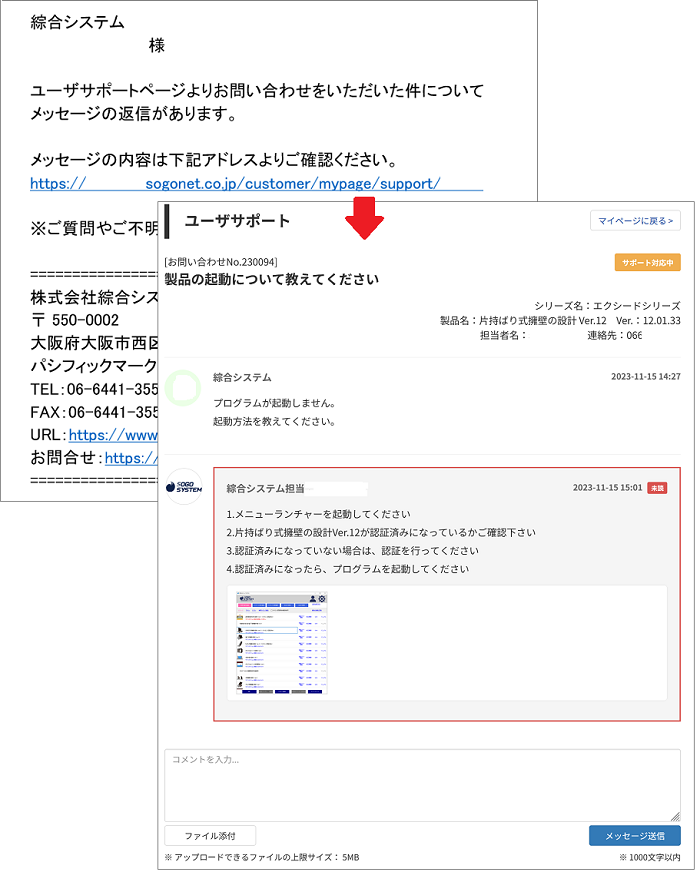
Task: Click the 未読 unread badge
Action: [x=657, y=488]
